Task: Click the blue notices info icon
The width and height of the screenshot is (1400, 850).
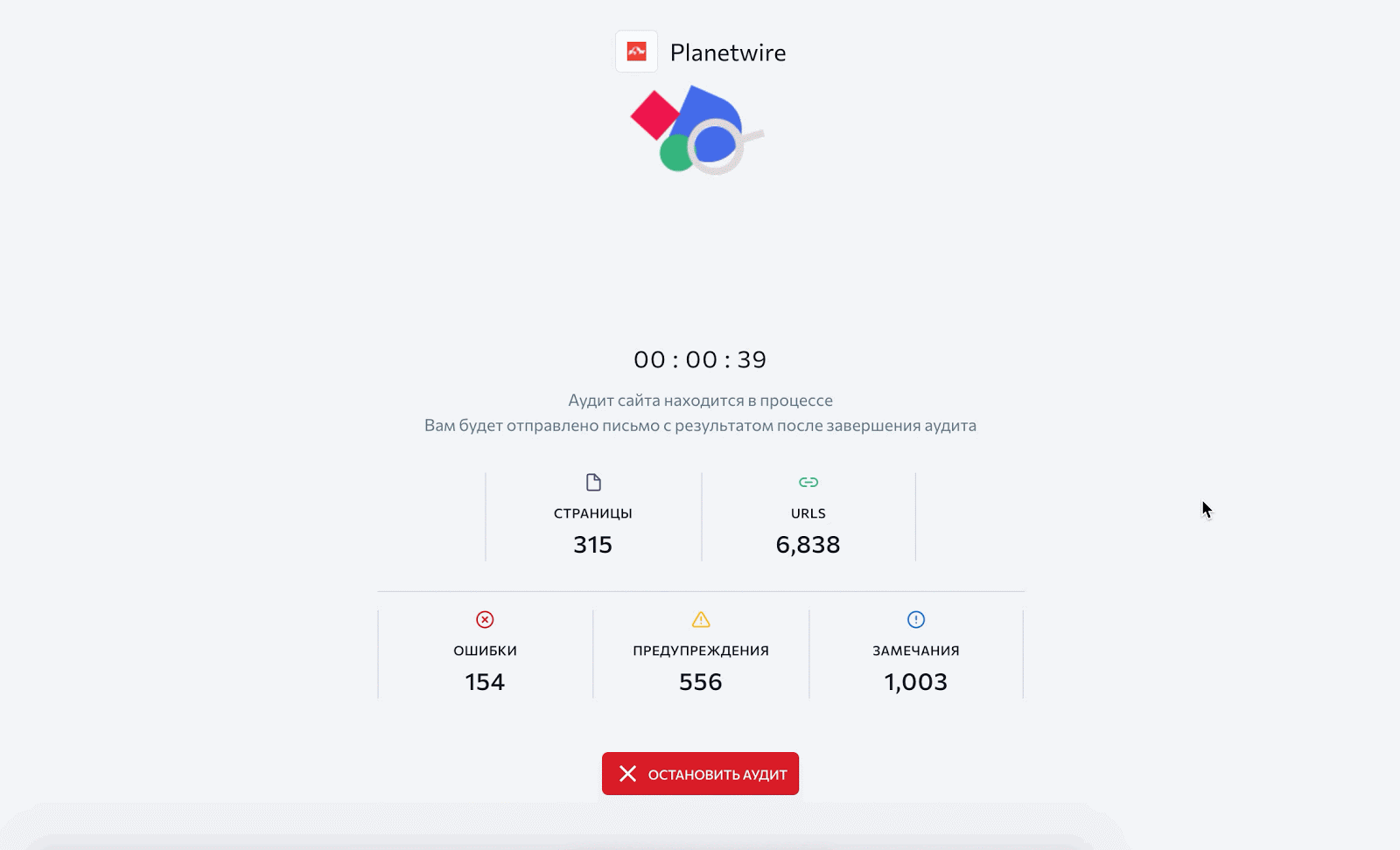Action: [916, 620]
